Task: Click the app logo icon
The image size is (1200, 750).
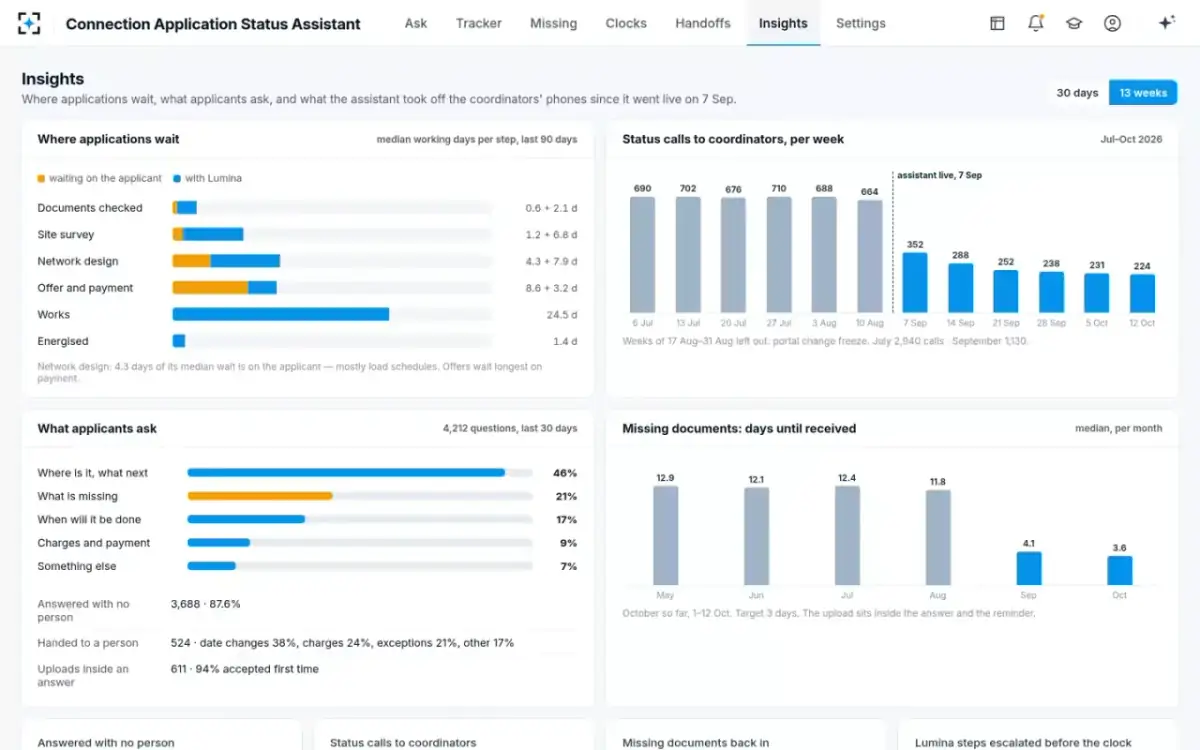Action: [x=29, y=23]
